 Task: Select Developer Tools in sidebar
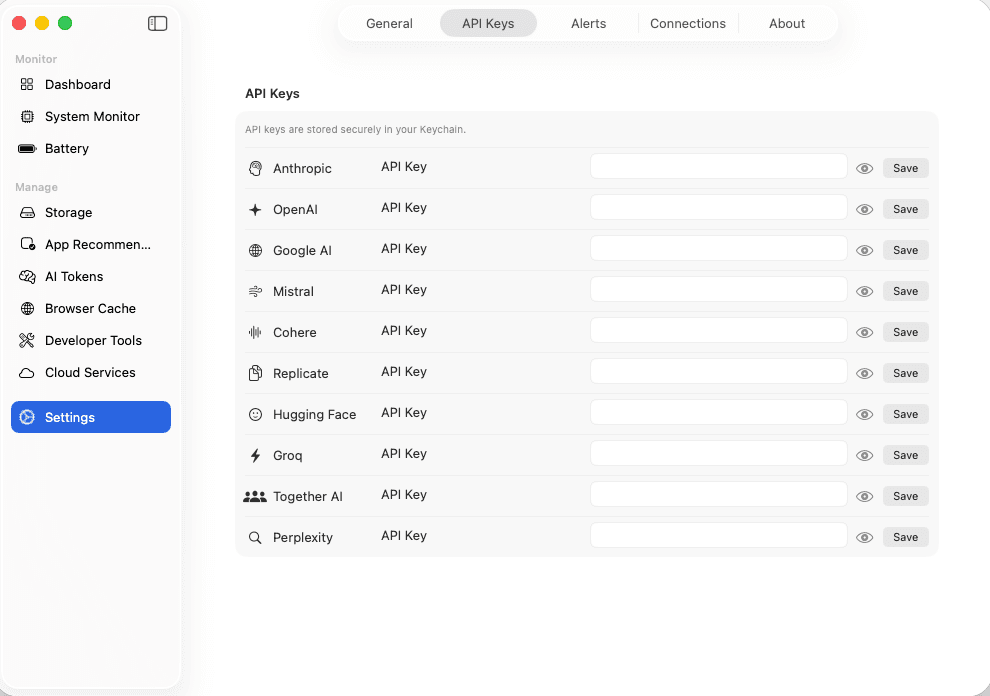point(93,341)
